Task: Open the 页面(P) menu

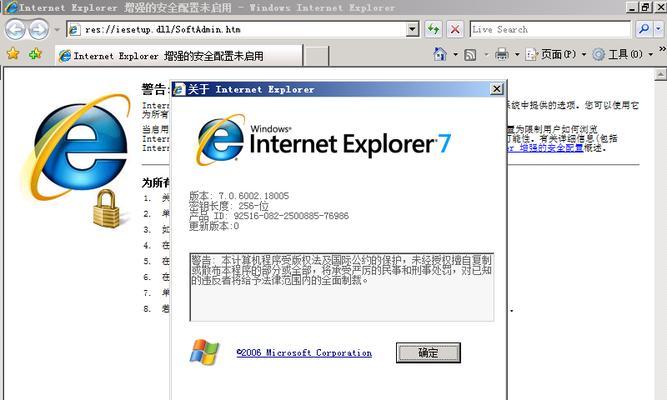Action: [x=556, y=54]
